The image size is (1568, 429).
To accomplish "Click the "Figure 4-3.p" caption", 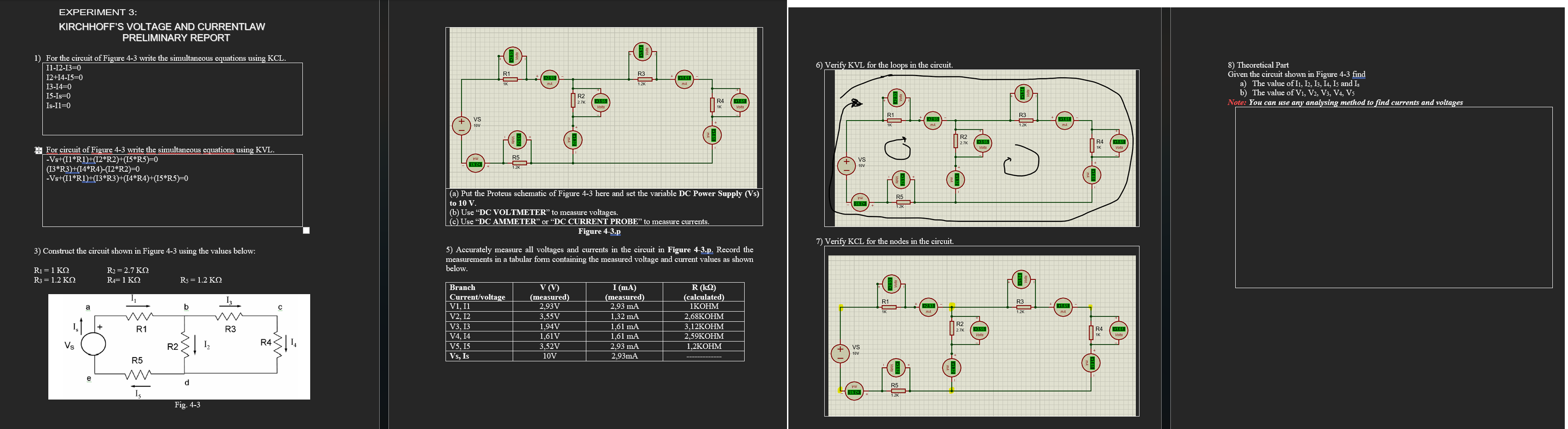I will [x=600, y=231].
